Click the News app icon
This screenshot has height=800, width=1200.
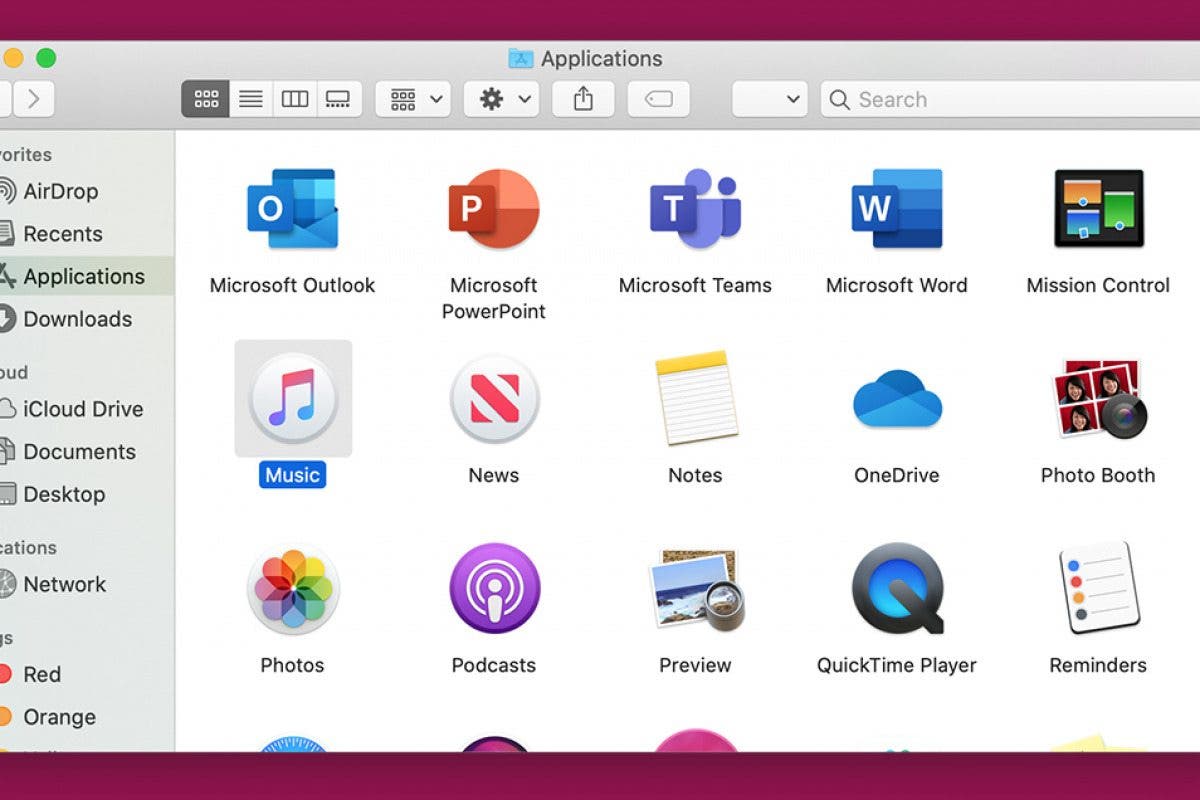(494, 398)
